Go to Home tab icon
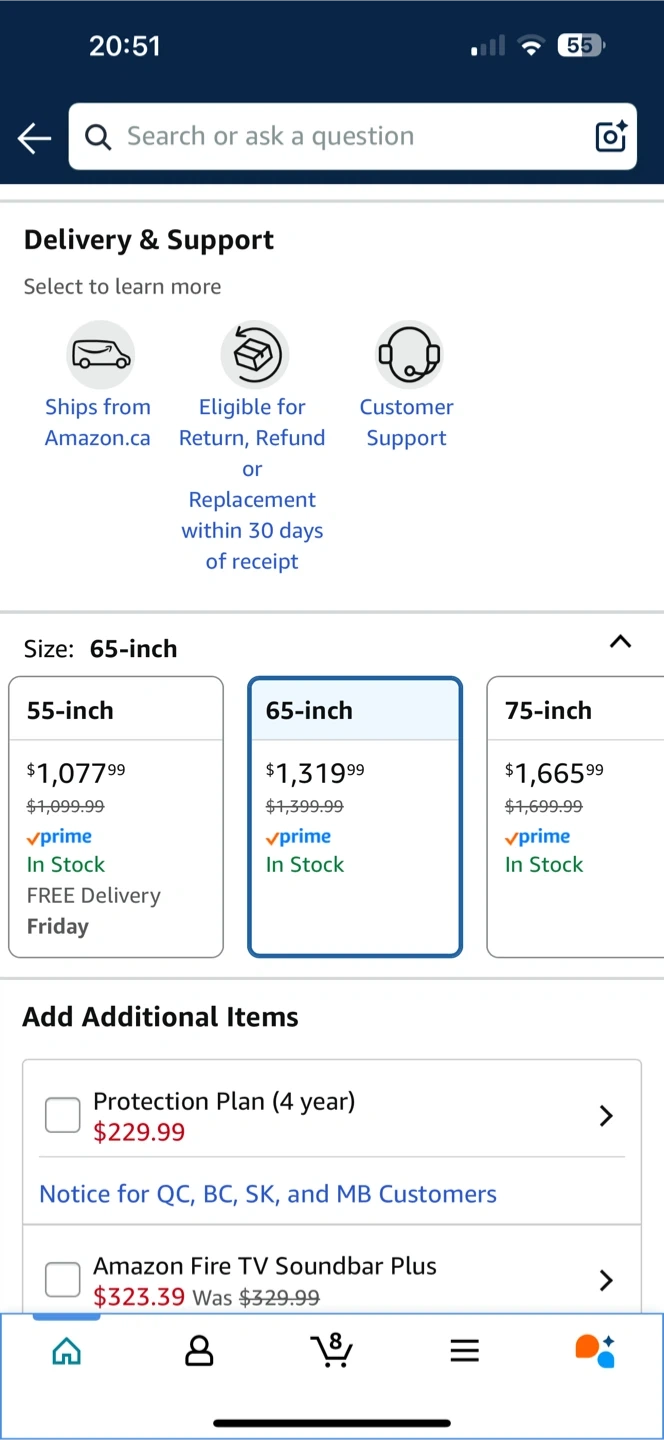The height and width of the screenshot is (1440, 664). pyautogui.click(x=66, y=1352)
